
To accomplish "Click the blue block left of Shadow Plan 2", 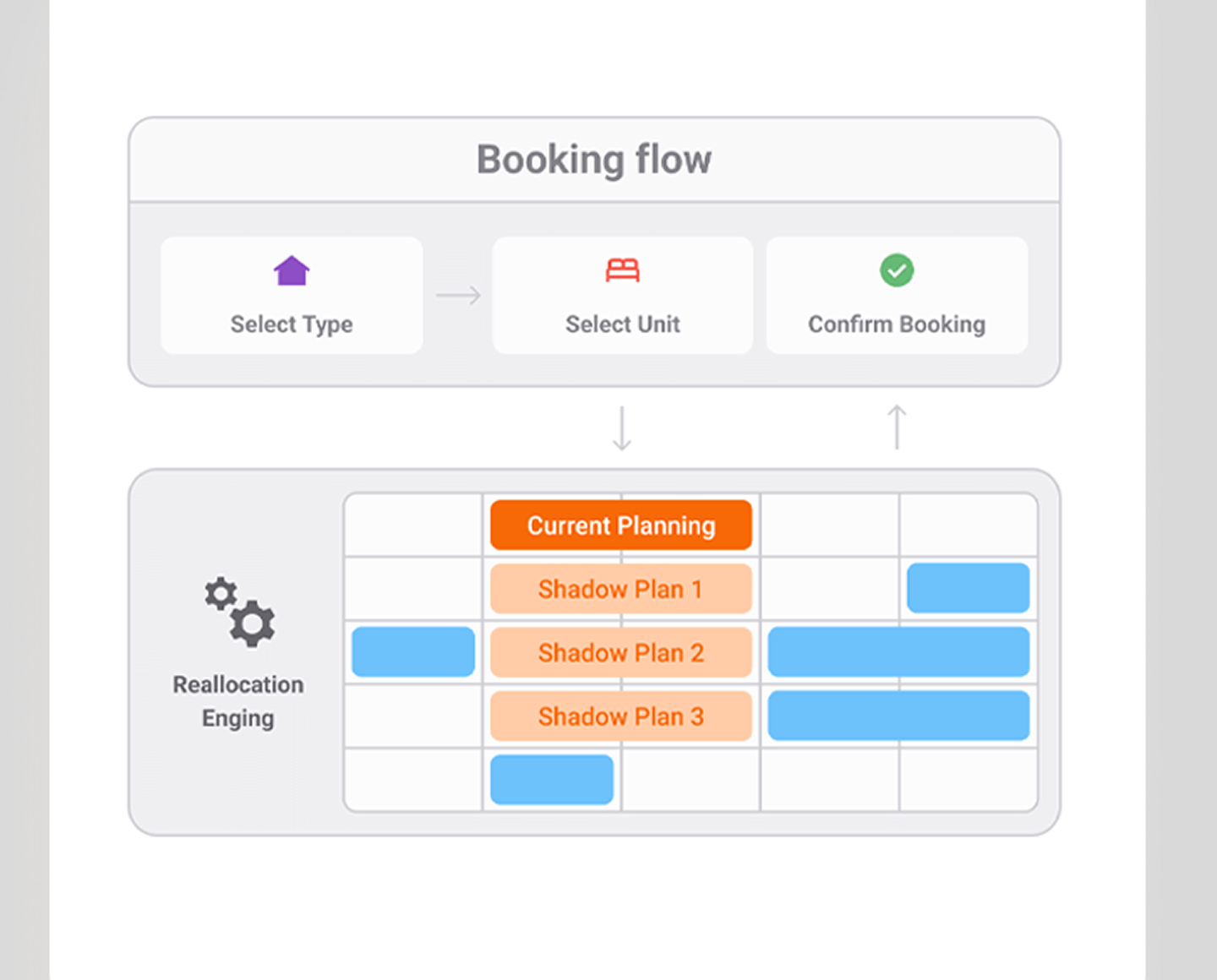I will coord(413,651).
